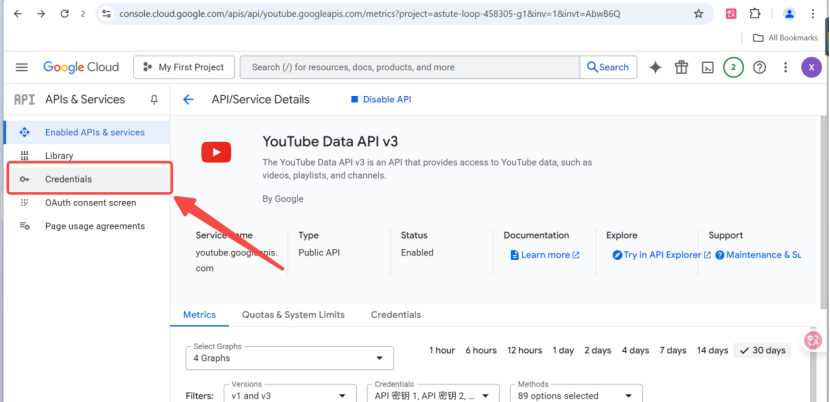Expand the Credentials filter dropdown
830x402 pixels.
(x=434, y=395)
